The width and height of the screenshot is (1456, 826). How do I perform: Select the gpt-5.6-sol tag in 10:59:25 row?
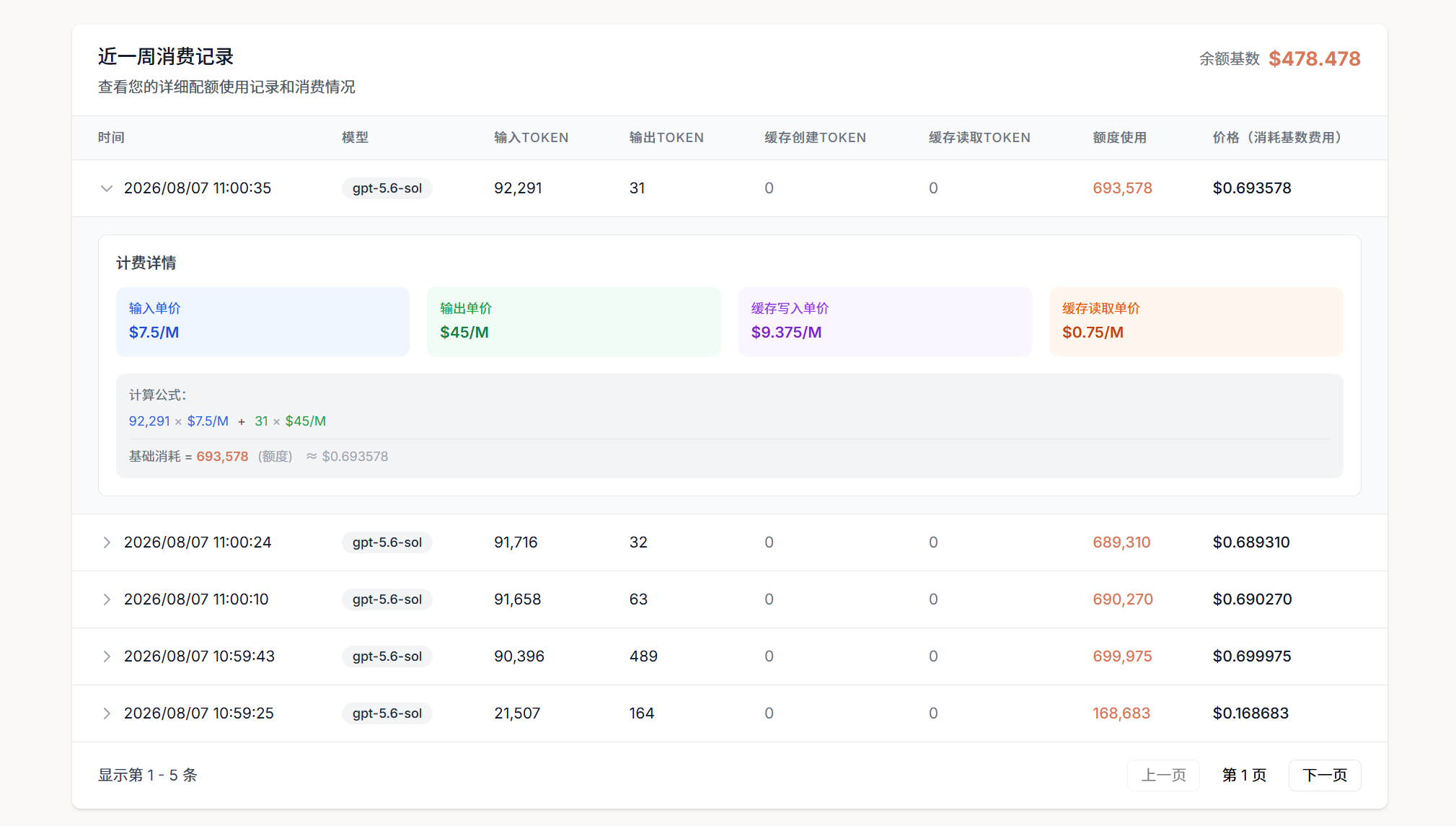[x=387, y=713]
